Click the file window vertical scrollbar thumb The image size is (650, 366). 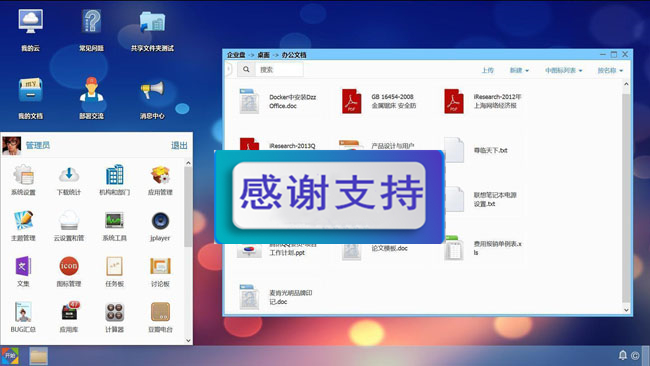[626, 198]
